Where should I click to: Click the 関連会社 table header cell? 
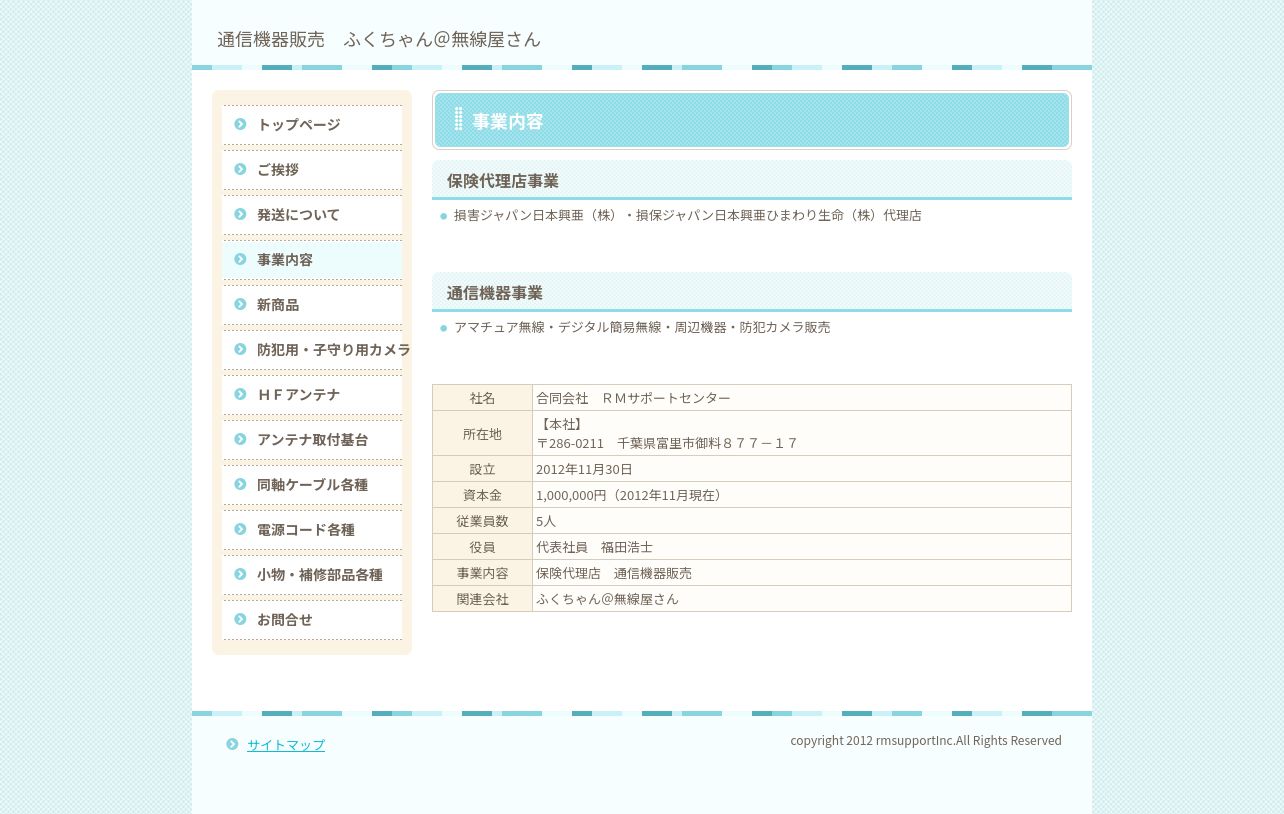pos(482,599)
